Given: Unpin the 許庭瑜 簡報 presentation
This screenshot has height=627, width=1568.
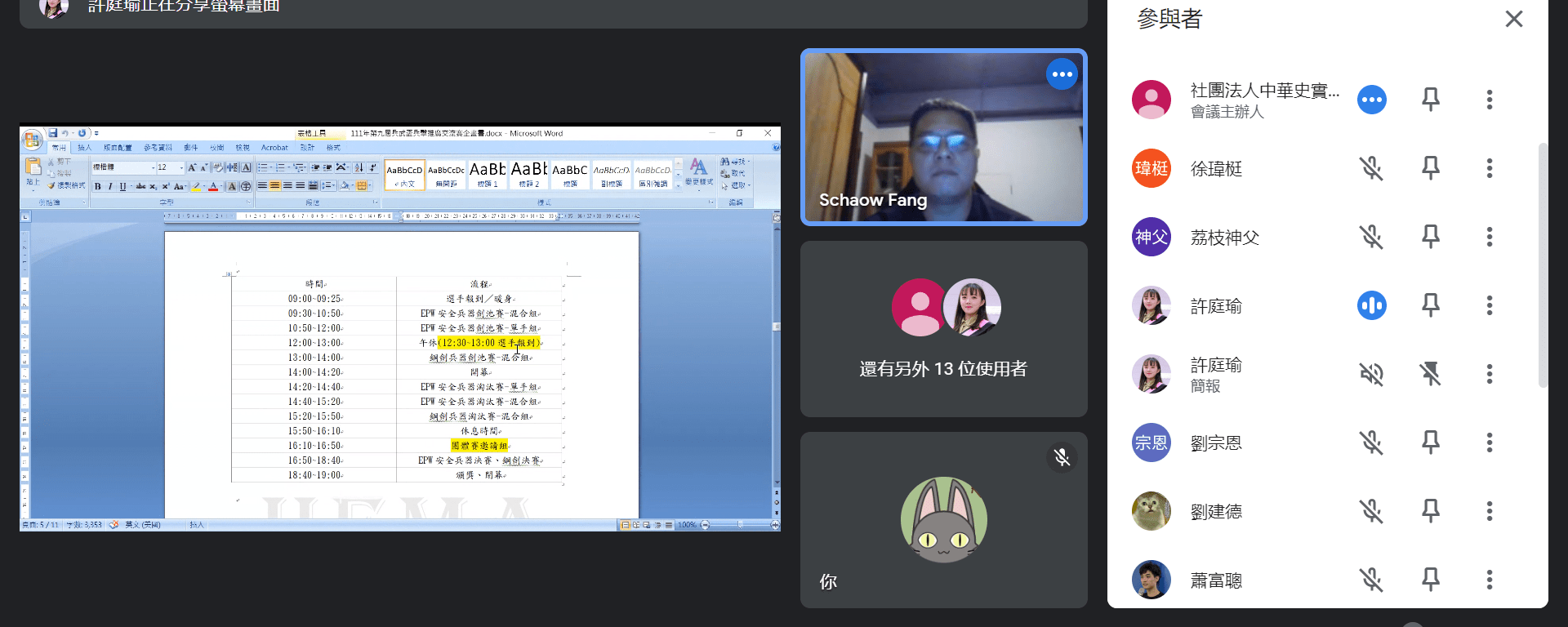Looking at the screenshot, I should [1430, 374].
